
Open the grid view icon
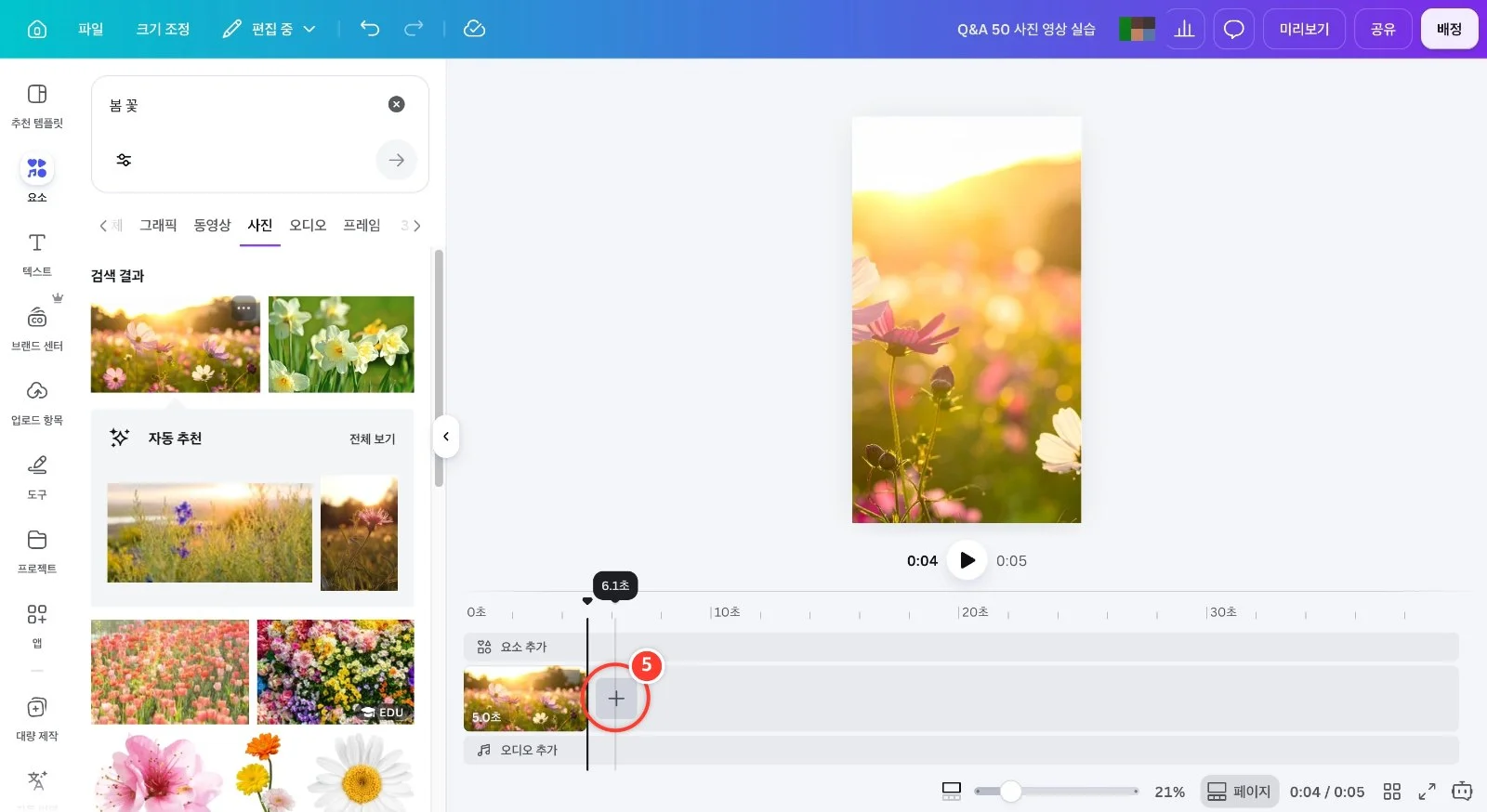coord(1391,792)
